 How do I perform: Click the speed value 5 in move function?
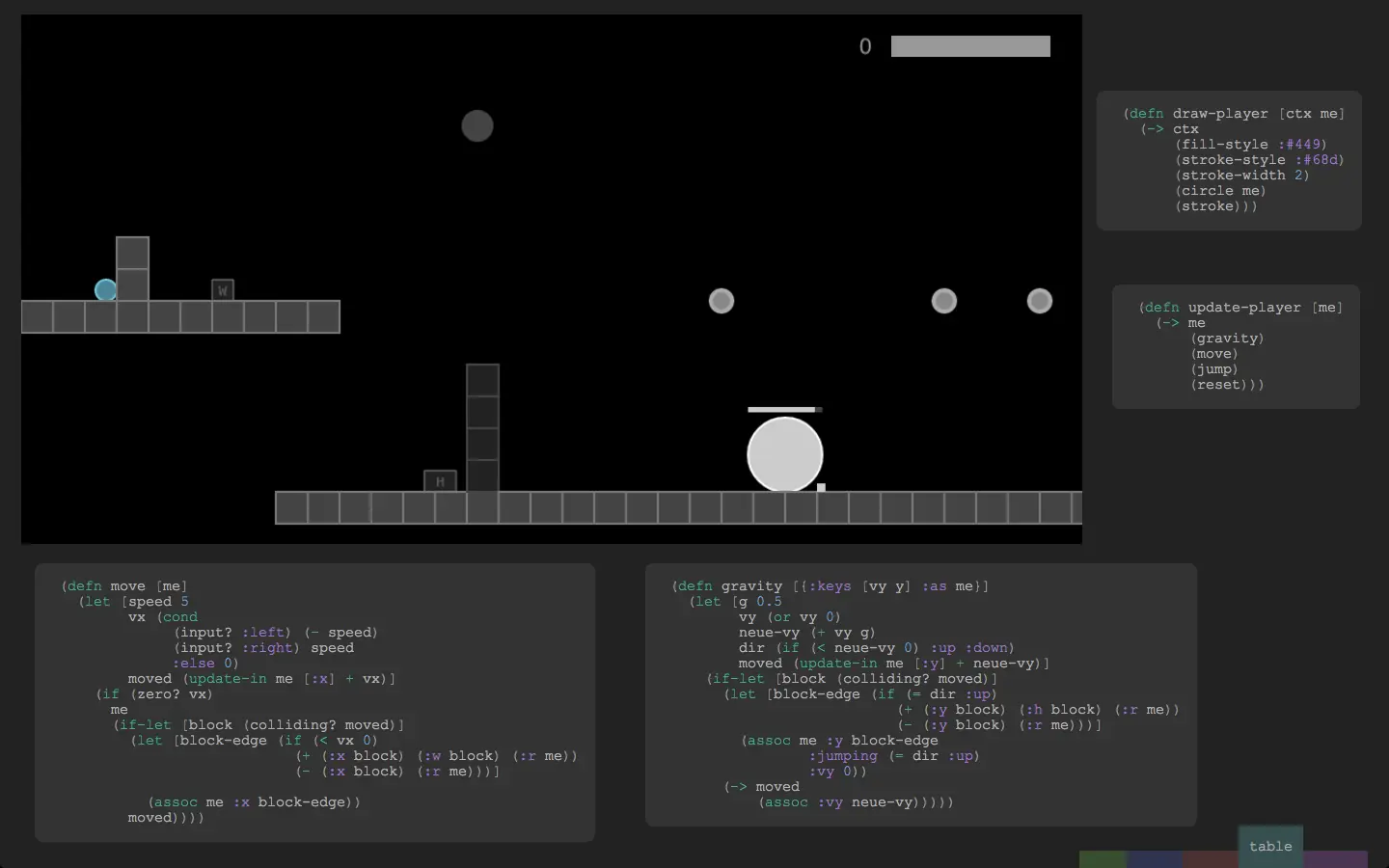pyautogui.click(x=184, y=602)
